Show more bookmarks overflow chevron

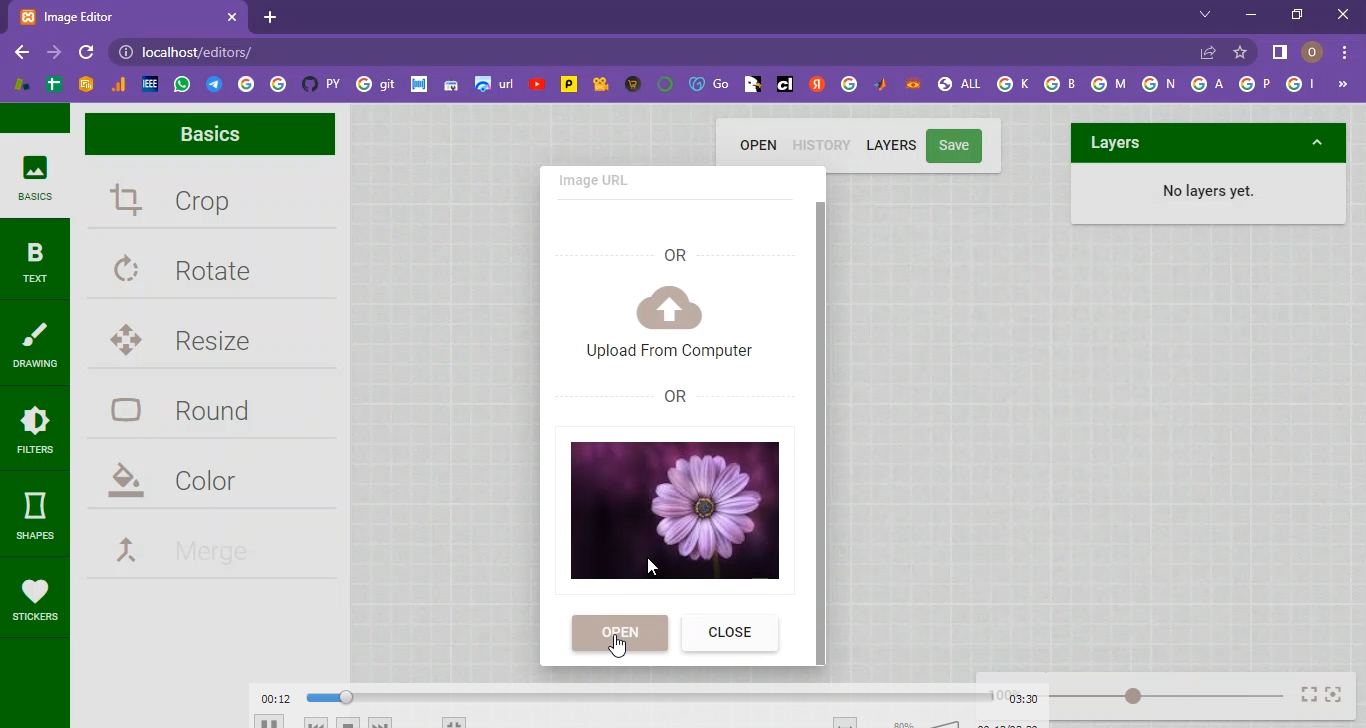tap(1343, 85)
